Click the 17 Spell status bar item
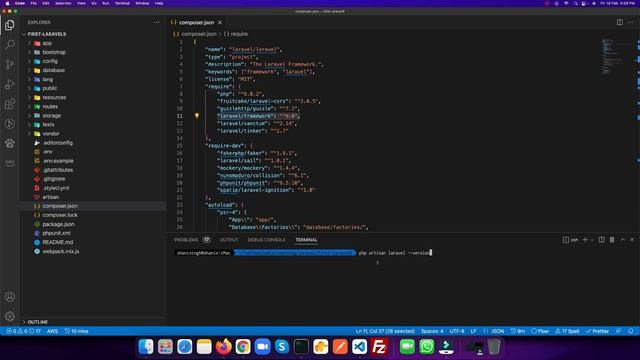 click(x=567, y=331)
